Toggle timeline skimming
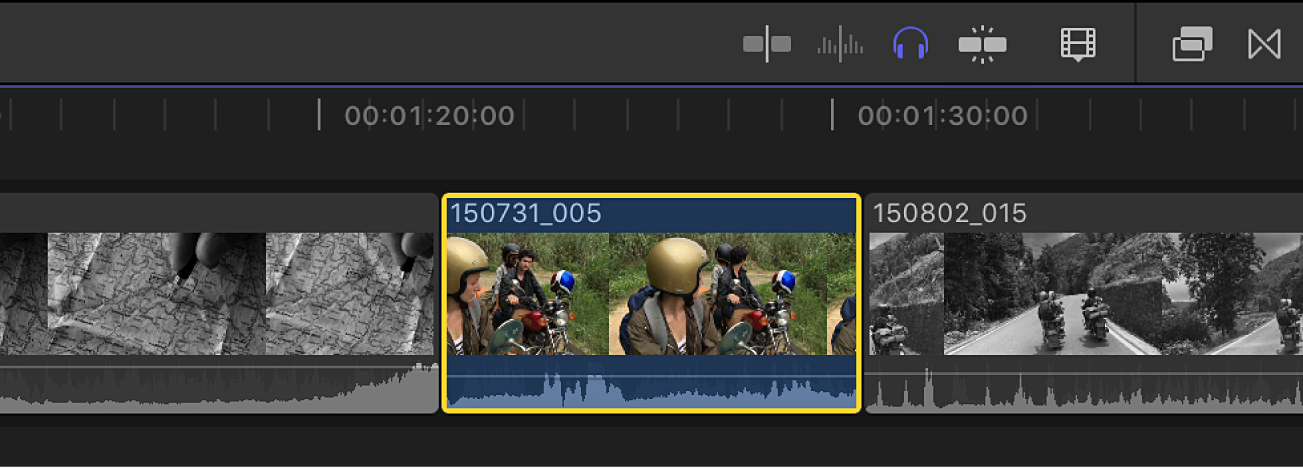 [767, 44]
